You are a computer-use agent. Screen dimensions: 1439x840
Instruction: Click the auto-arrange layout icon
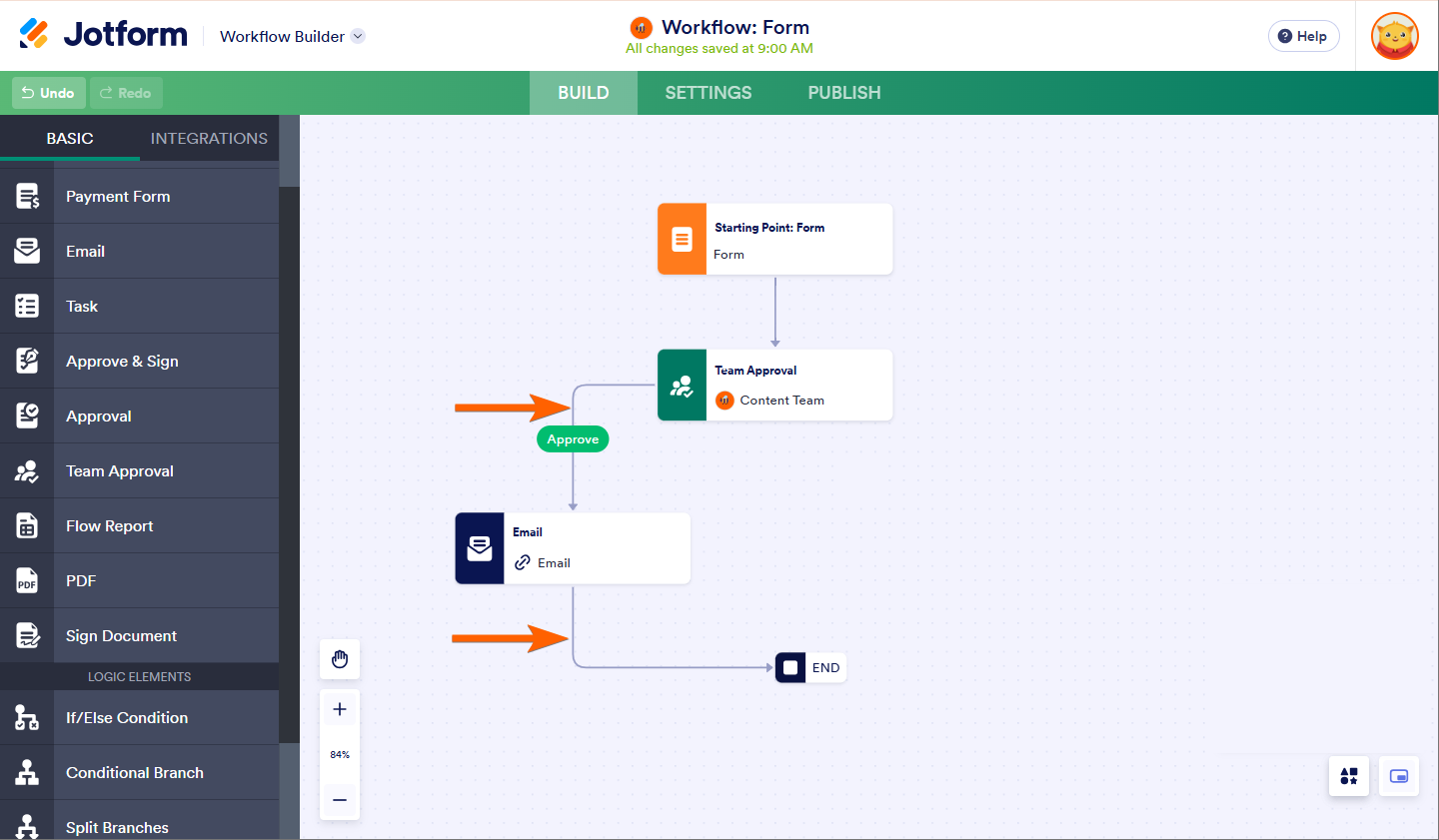[1349, 776]
